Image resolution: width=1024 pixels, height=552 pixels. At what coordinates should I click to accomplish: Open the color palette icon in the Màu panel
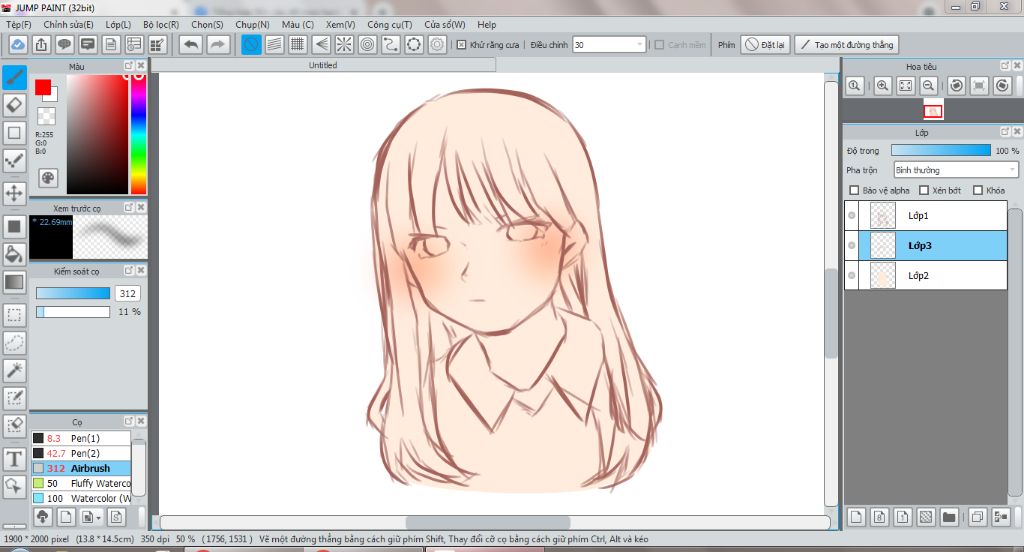(48, 178)
